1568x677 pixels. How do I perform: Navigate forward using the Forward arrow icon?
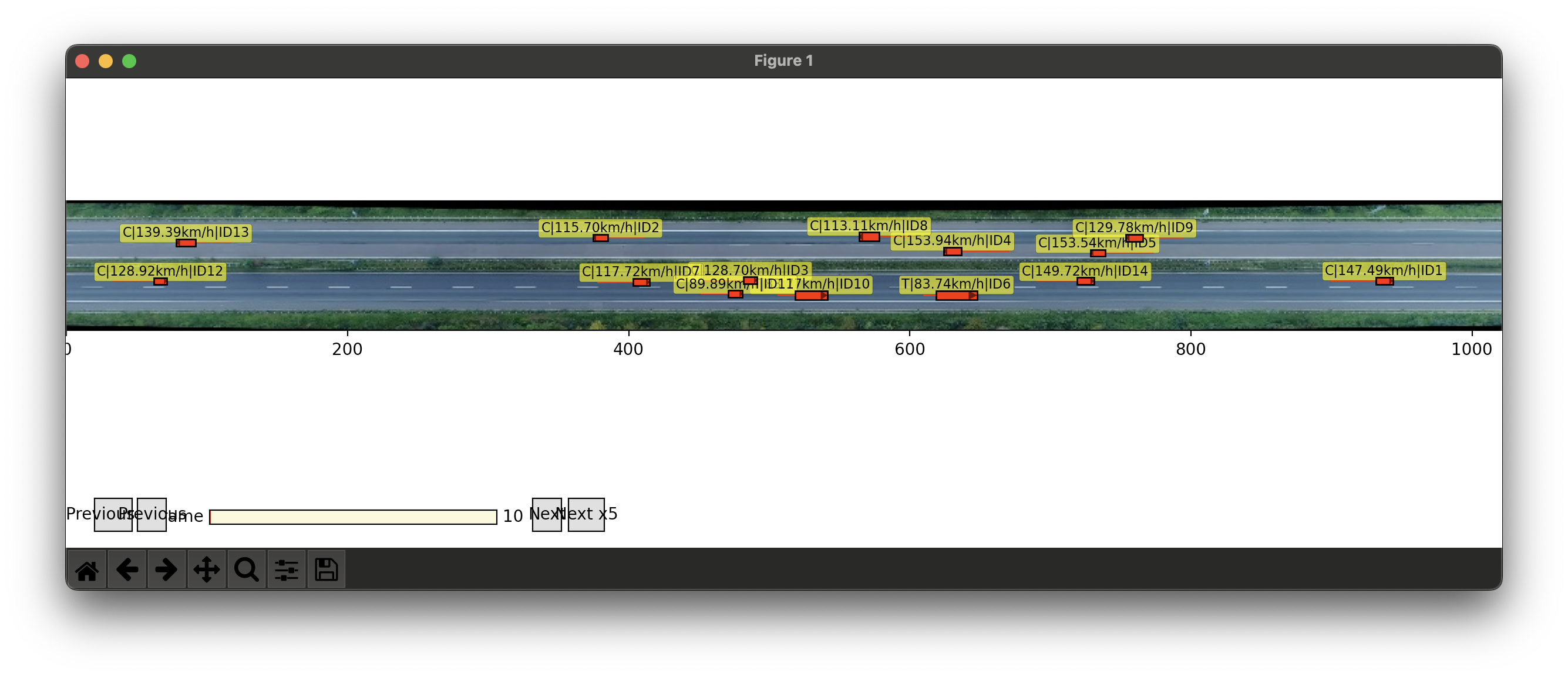click(x=166, y=568)
